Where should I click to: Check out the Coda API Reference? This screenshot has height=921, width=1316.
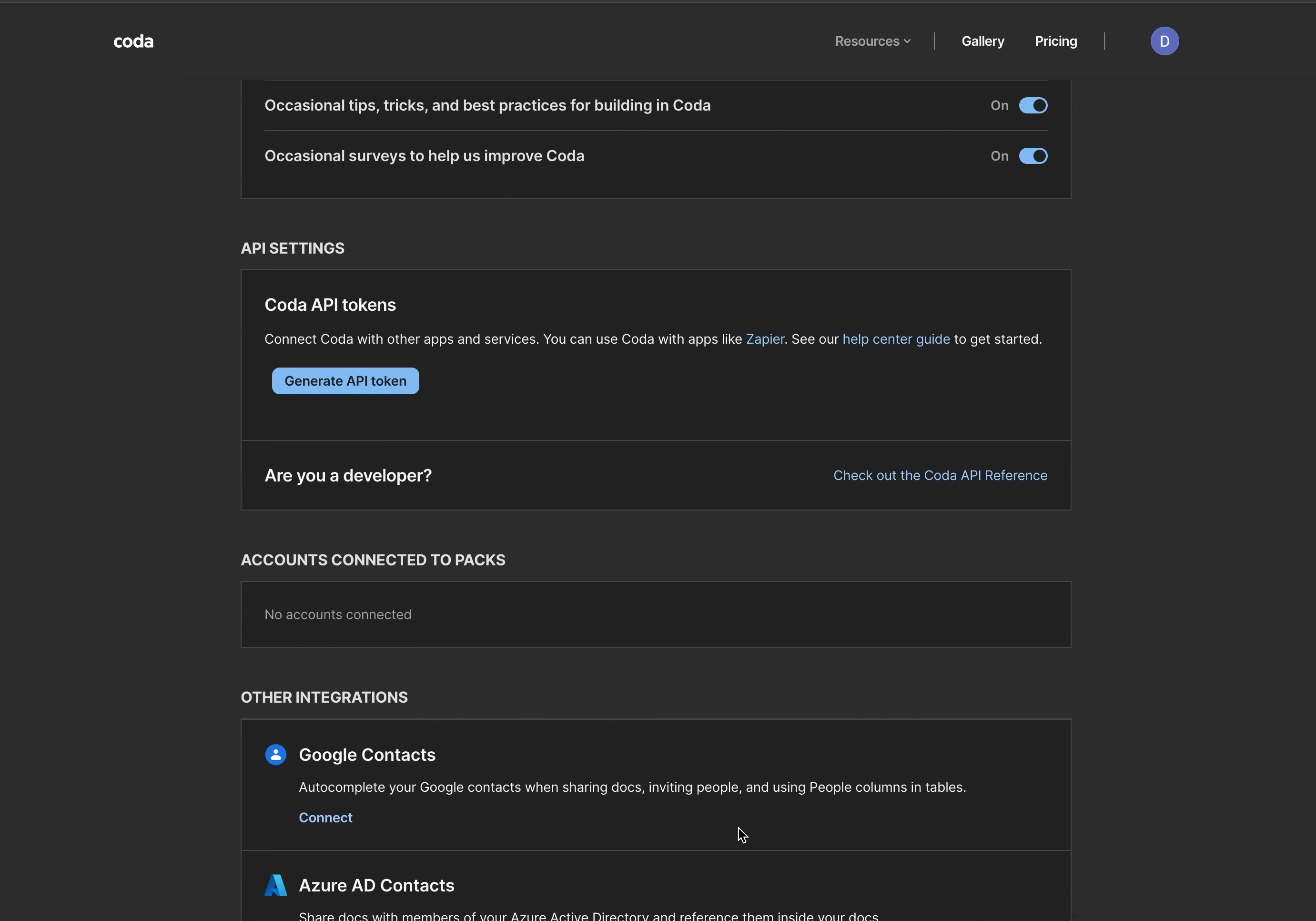940,475
